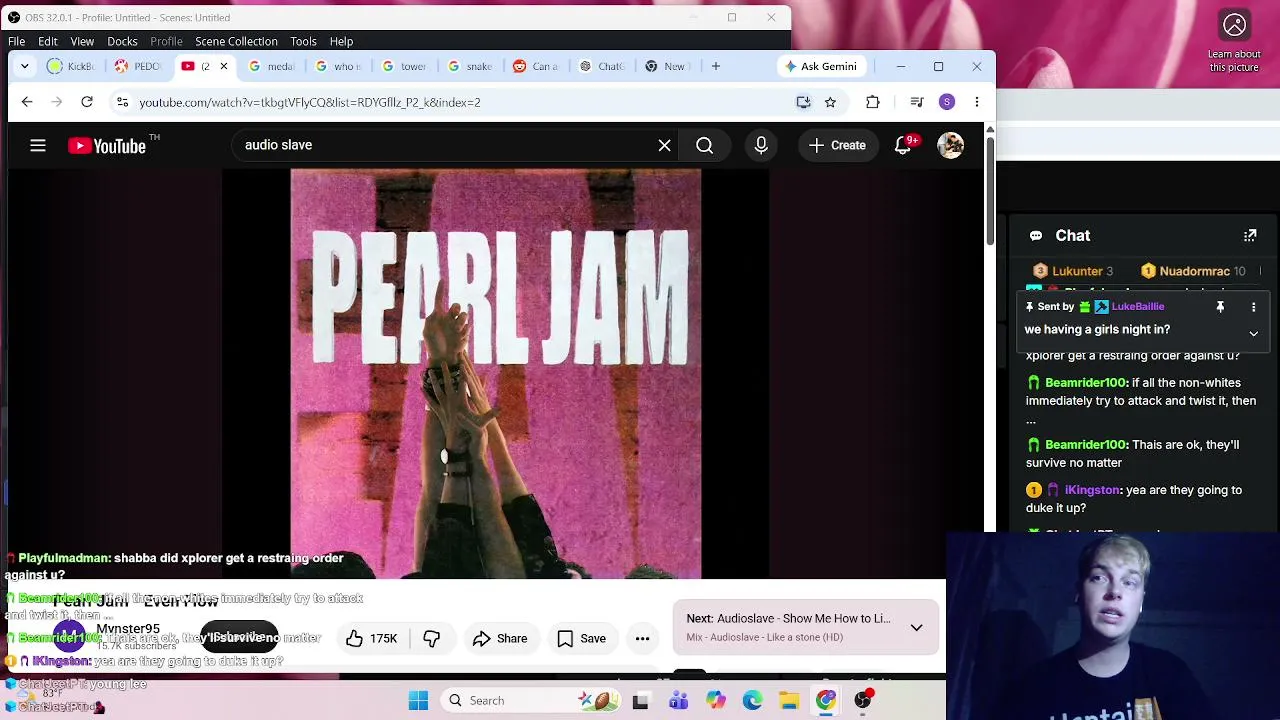Viewport: 1280px width, 720px height.
Task: Clear the YouTube search text
Action: (664, 146)
